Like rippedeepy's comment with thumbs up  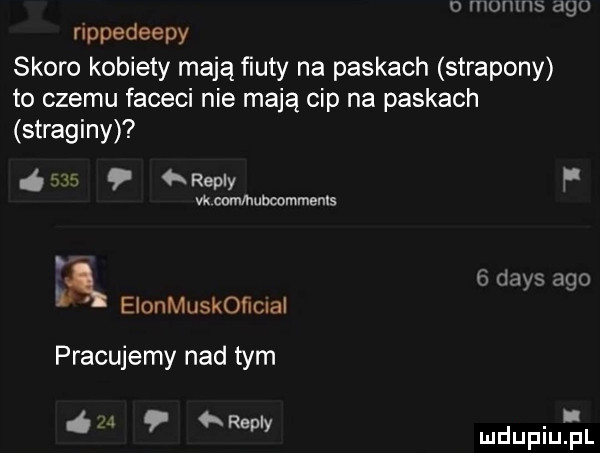point(49,180)
